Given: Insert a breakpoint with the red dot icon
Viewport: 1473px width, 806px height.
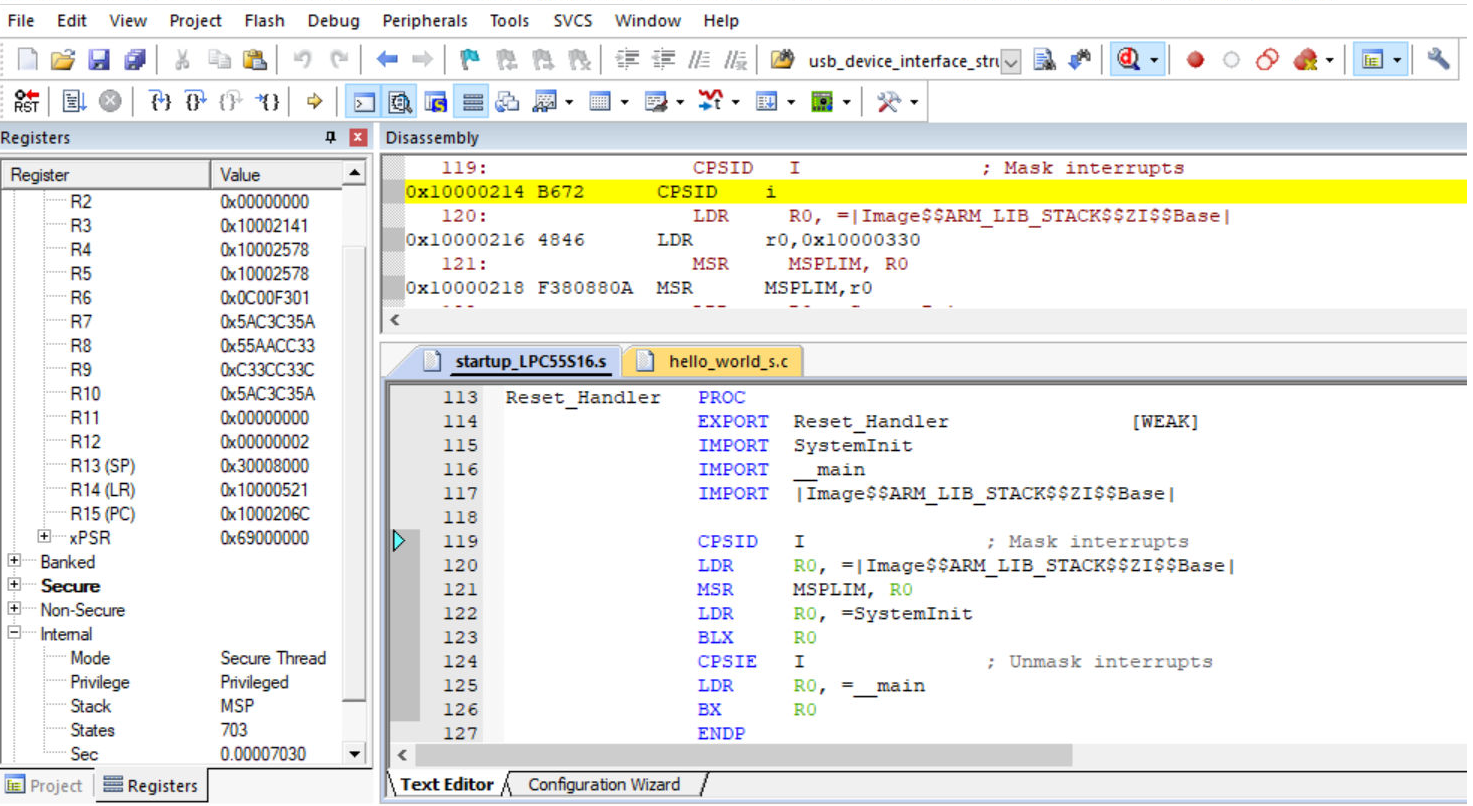Looking at the screenshot, I should click(1195, 60).
